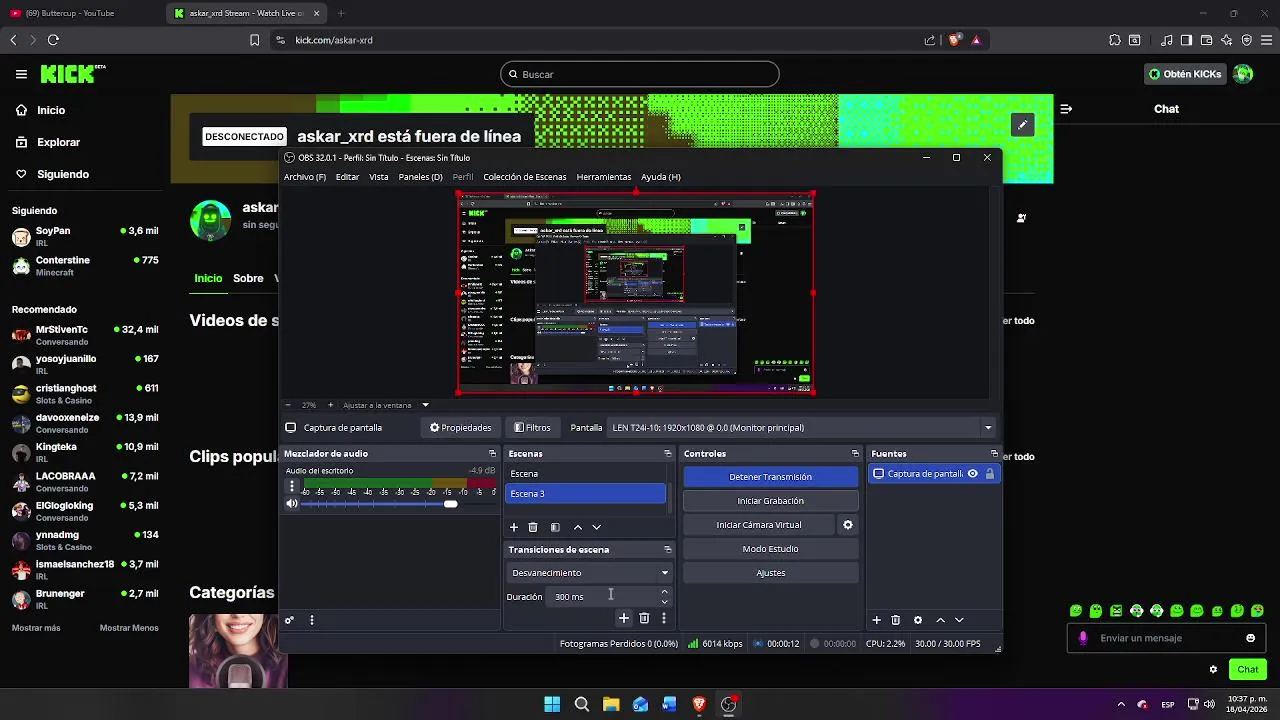
Task: Open Desvanecimiento transition dropdown
Action: tap(590, 573)
